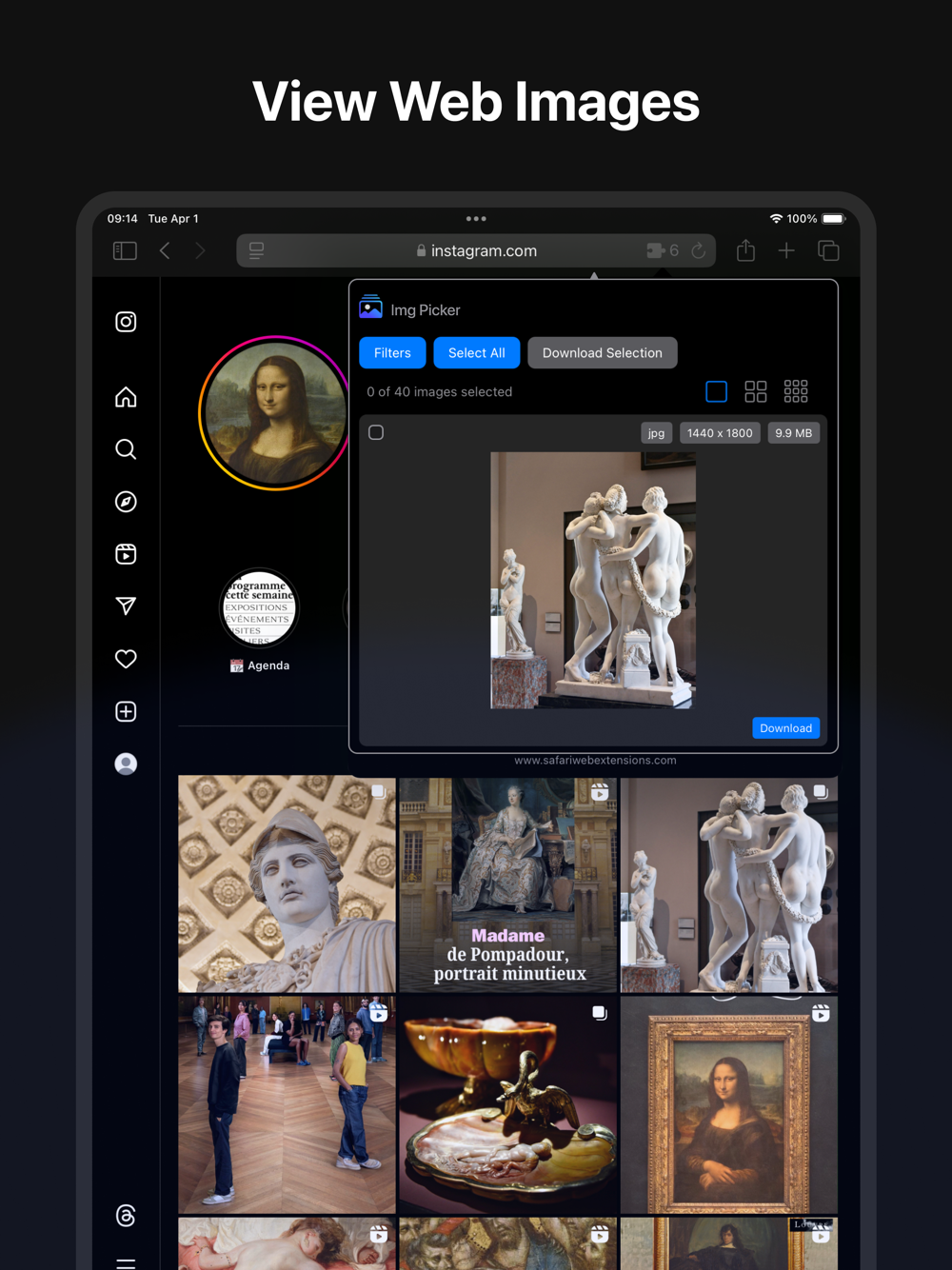Open the Agenda story highlight
Image resolution: width=952 pixels, height=1270 pixels.
coord(259,607)
